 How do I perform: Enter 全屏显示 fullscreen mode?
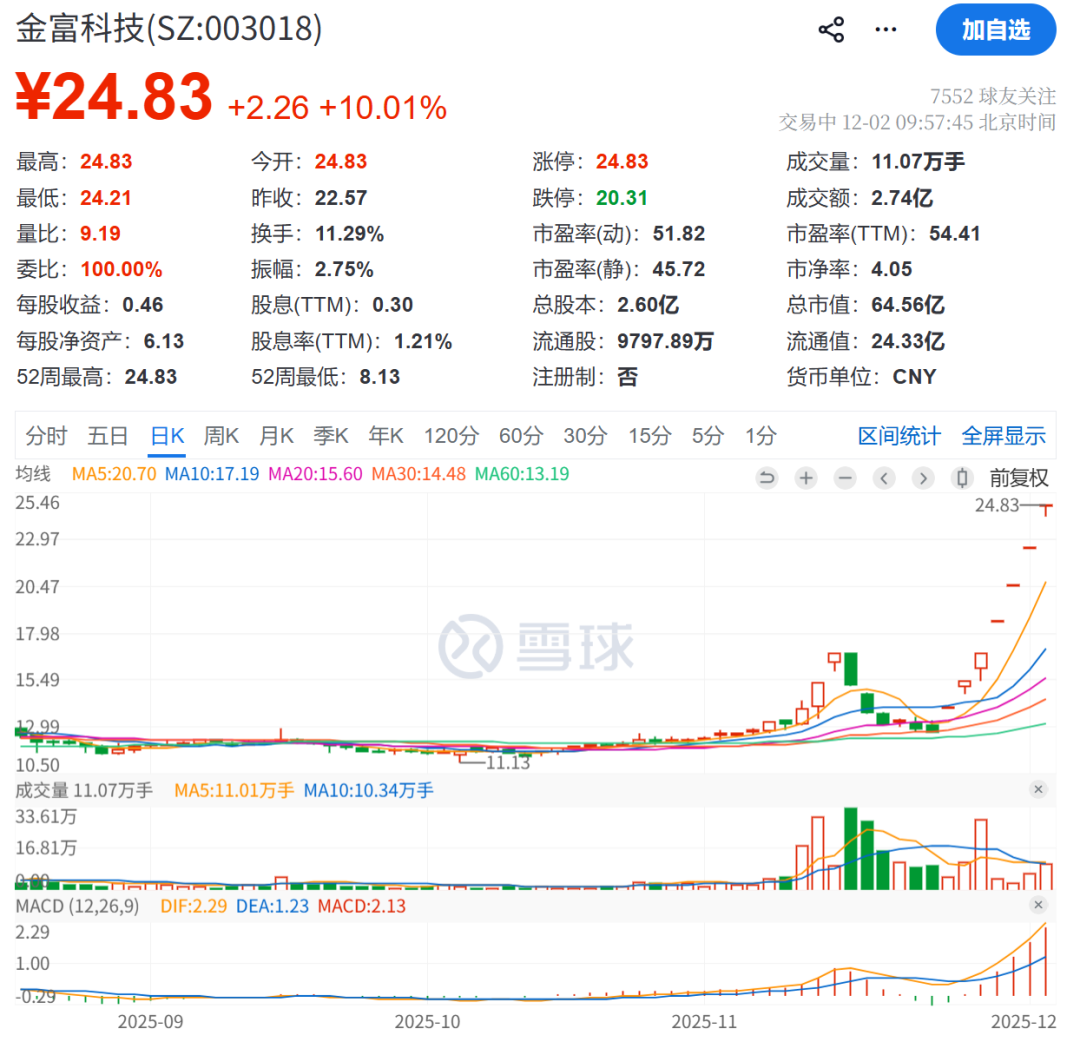1004,435
